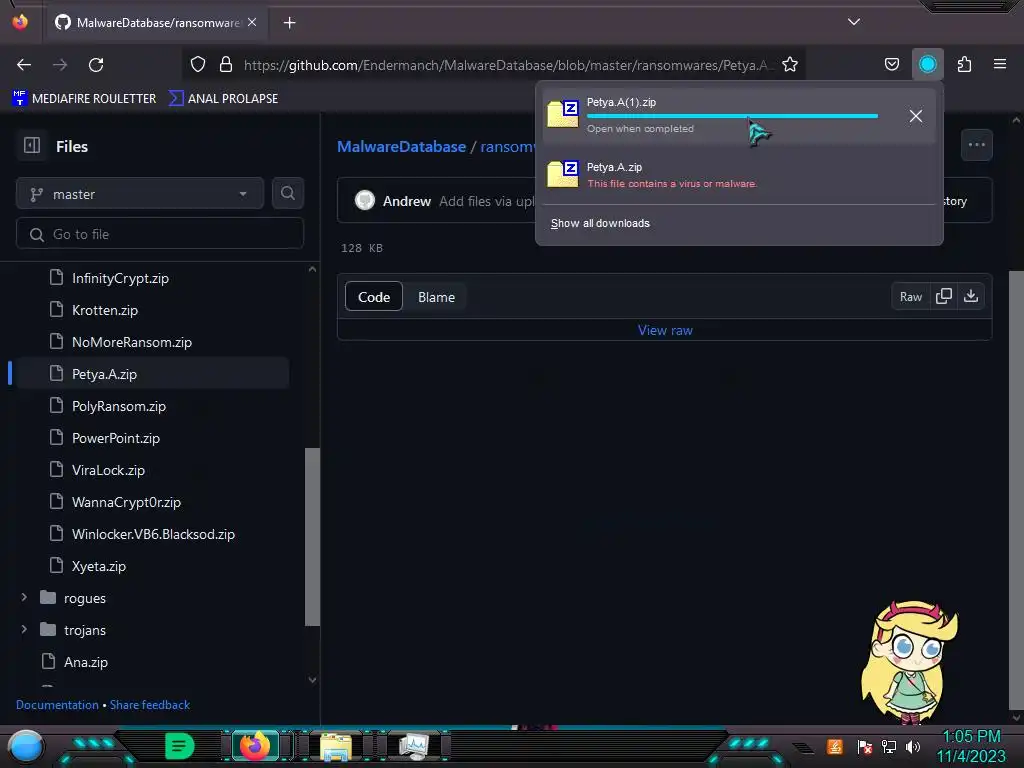Click the Start orb on the taskbar
This screenshot has height=768, width=1024.
[x=26, y=747]
